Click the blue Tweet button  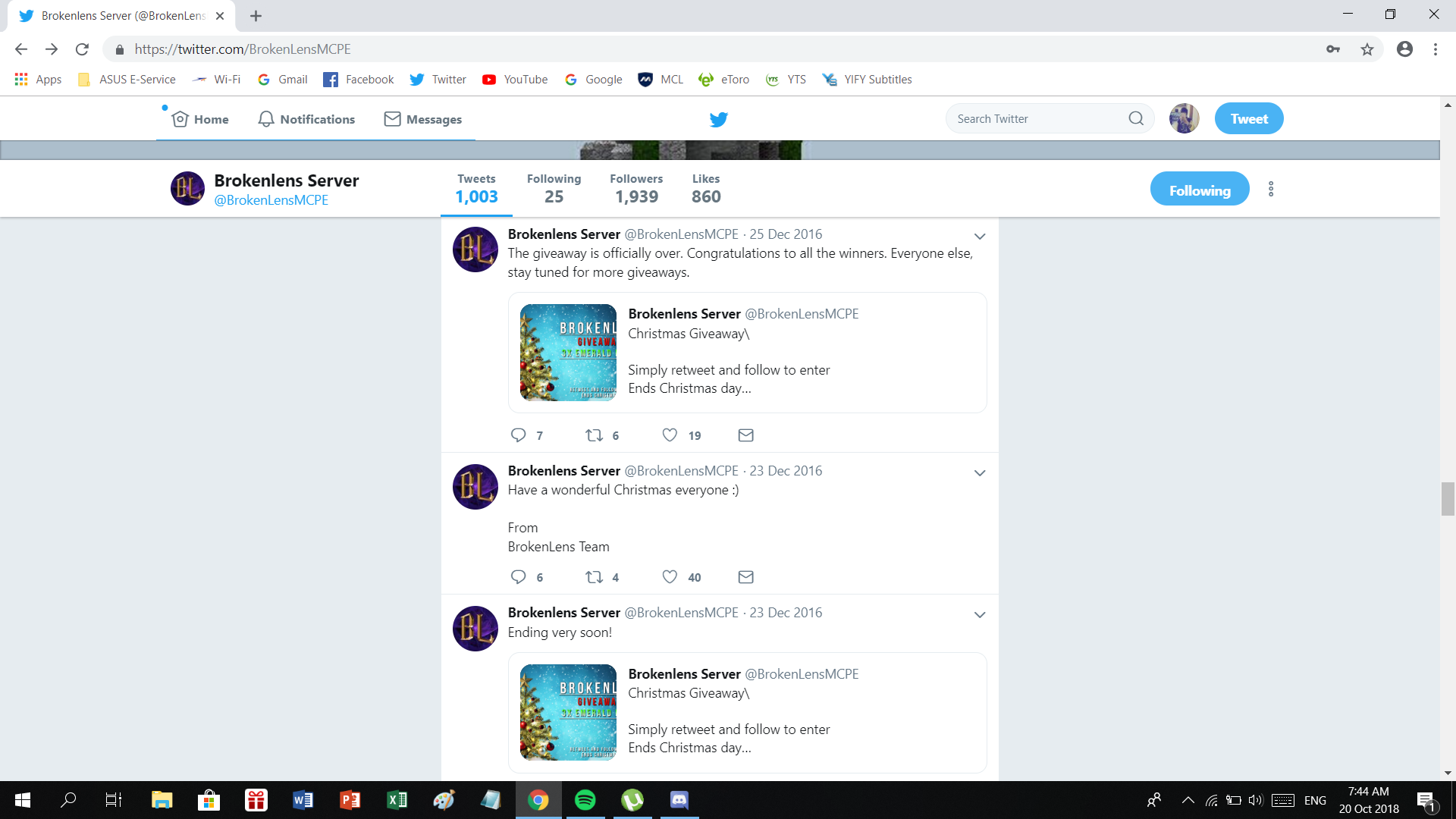point(1249,118)
